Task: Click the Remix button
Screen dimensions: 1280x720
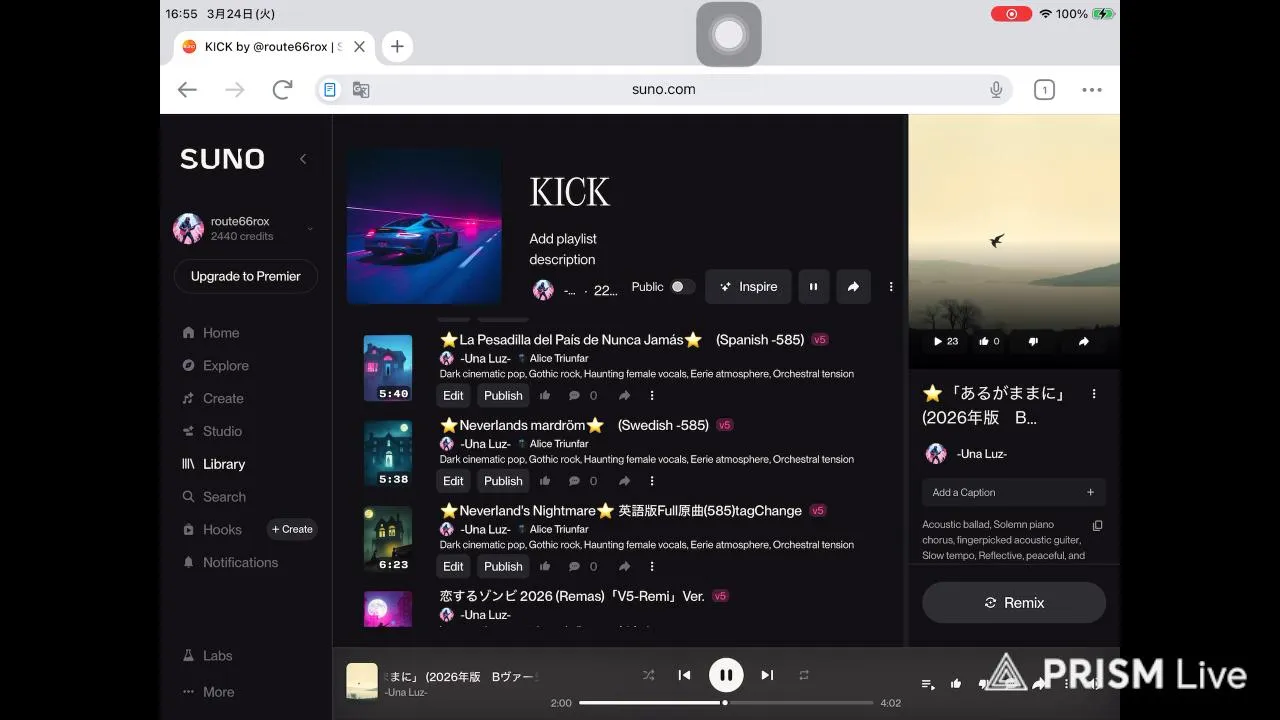Action: point(1014,603)
